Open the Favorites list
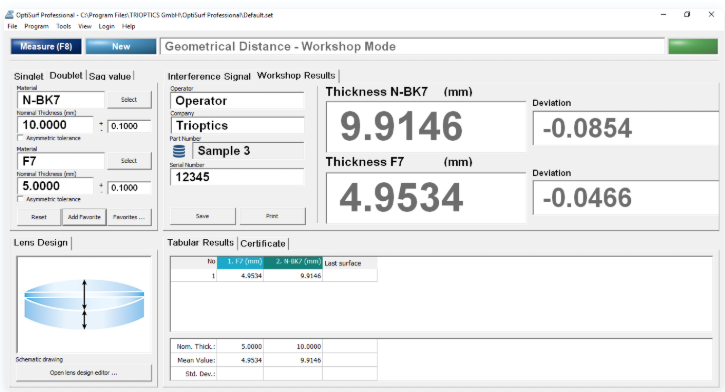The width and height of the screenshot is (725, 392). pos(129,217)
